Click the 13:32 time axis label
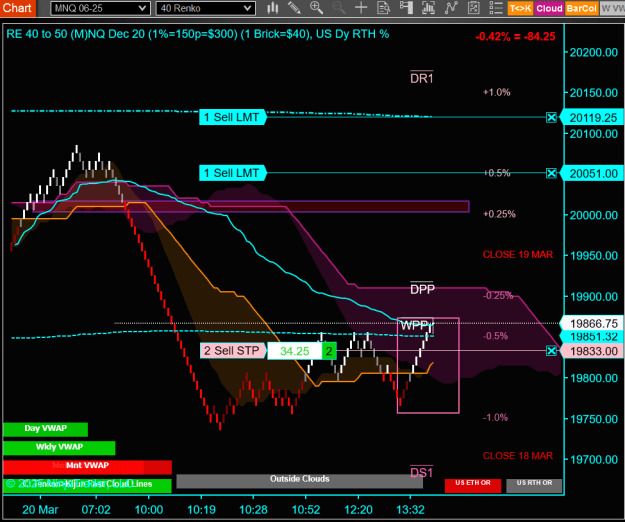625x522 pixels. 410,510
